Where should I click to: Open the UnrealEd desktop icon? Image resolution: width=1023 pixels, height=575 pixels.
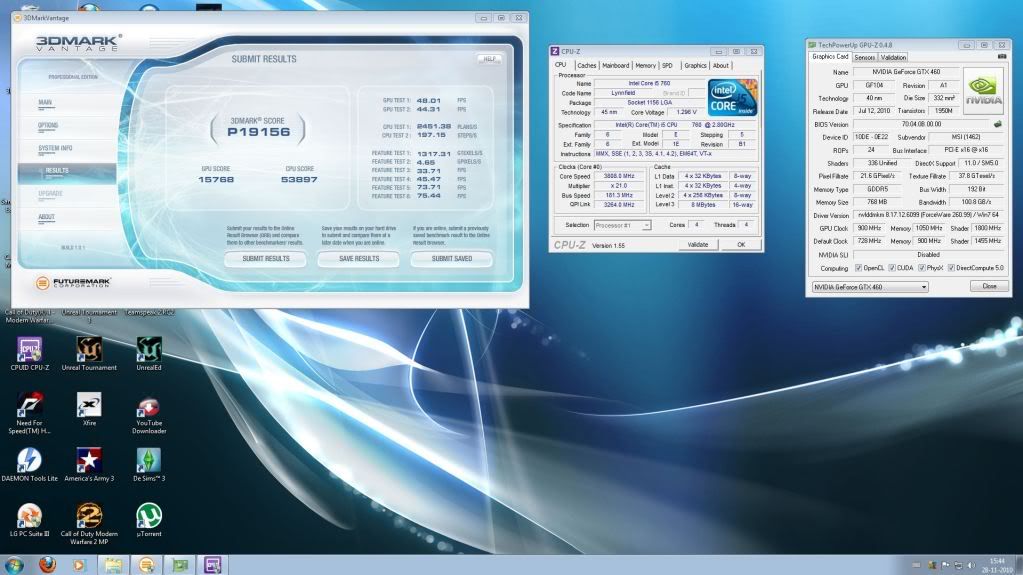149,354
